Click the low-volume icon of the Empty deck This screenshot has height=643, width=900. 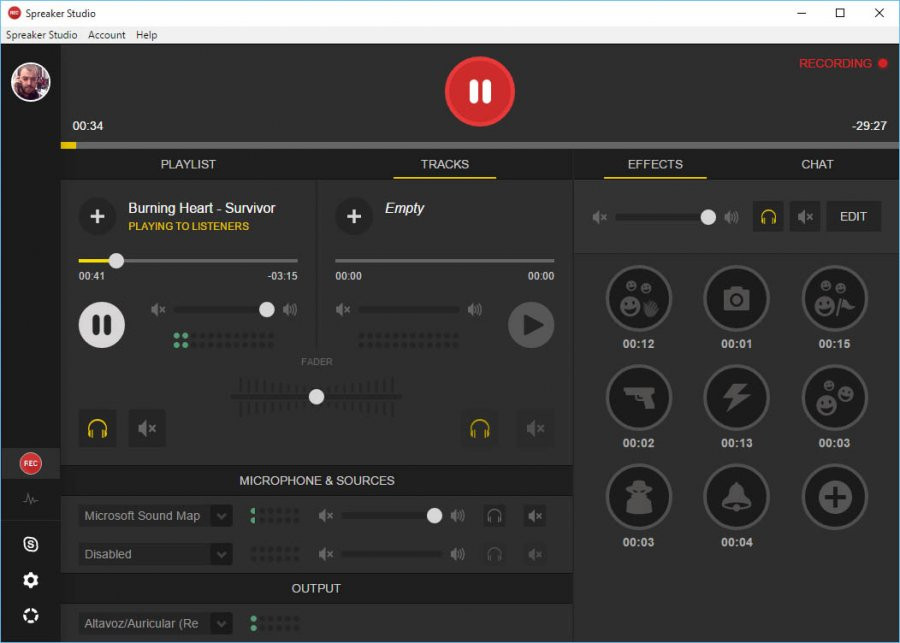click(343, 310)
